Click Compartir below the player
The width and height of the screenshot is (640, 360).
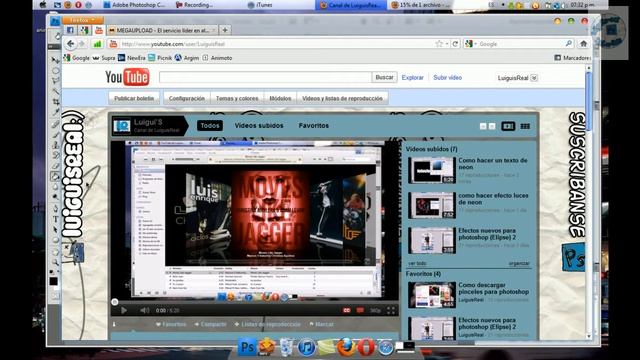(x=210, y=324)
